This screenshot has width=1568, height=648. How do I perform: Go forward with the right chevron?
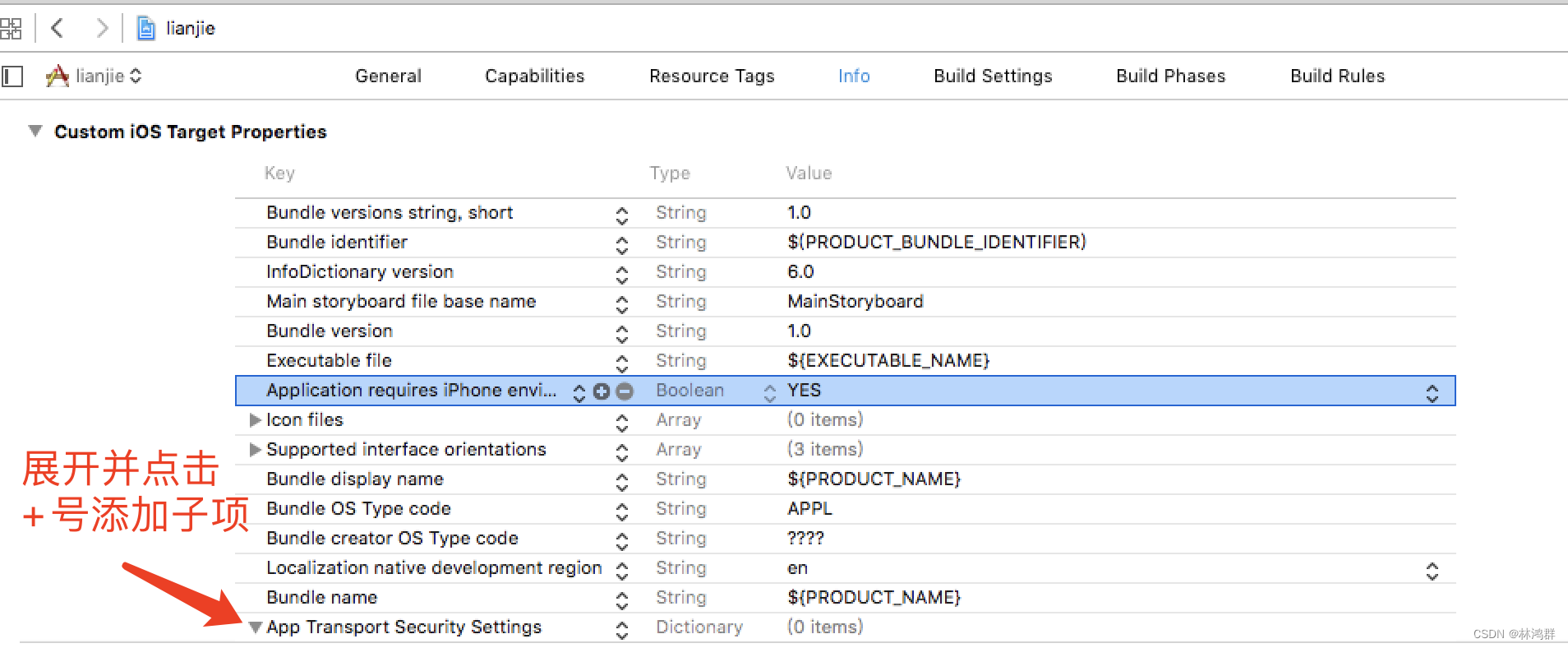click(x=102, y=29)
